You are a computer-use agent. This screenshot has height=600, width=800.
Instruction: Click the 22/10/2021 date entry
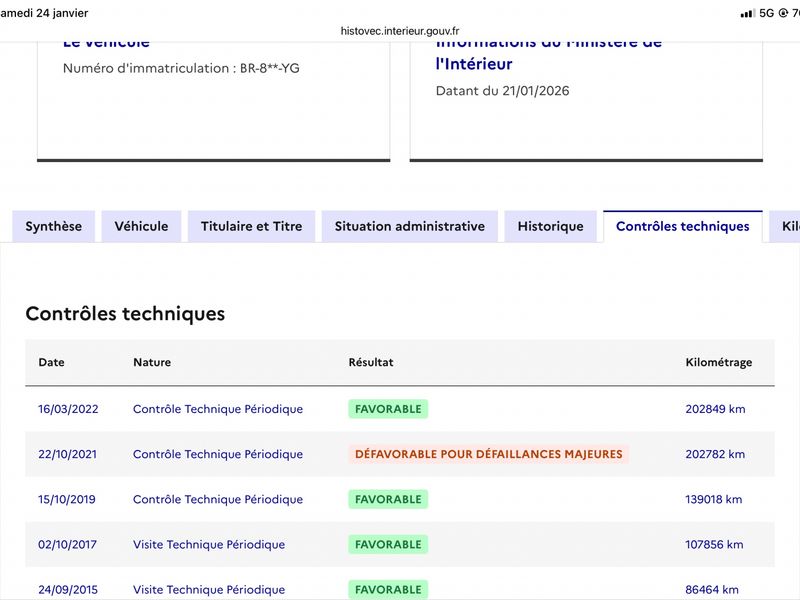(x=67, y=454)
